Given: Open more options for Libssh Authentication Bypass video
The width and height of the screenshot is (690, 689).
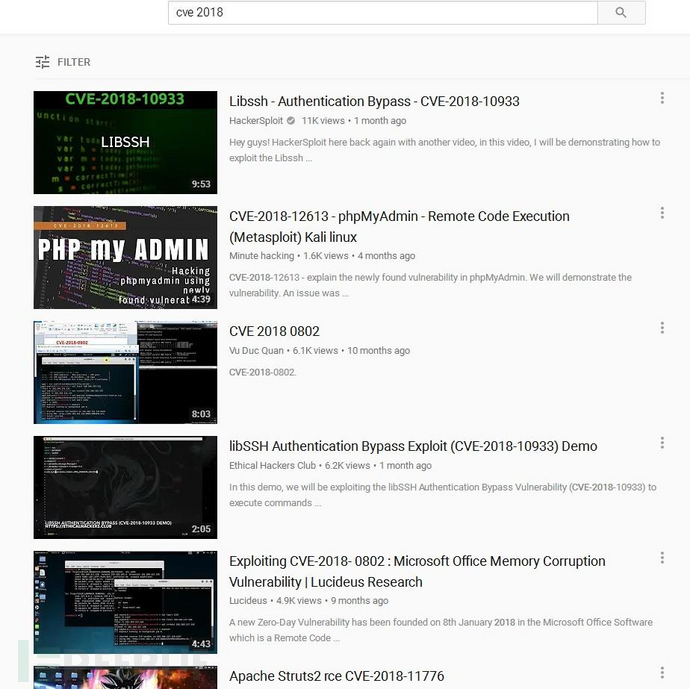Looking at the screenshot, I should click(662, 98).
